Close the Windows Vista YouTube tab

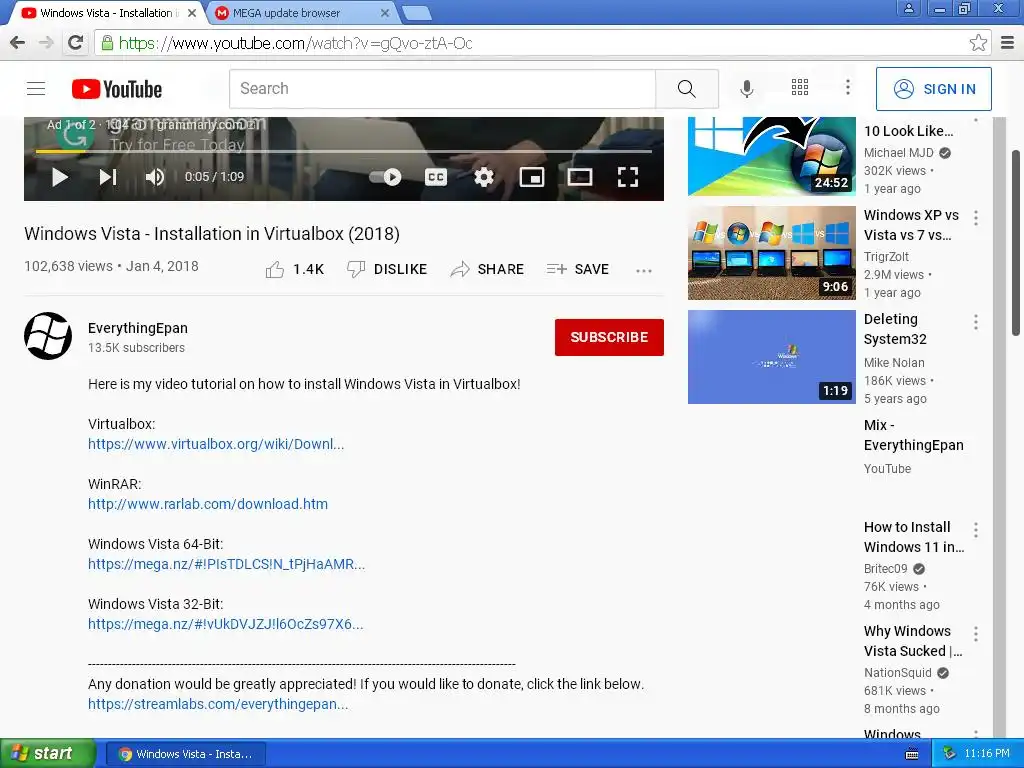[192, 12]
